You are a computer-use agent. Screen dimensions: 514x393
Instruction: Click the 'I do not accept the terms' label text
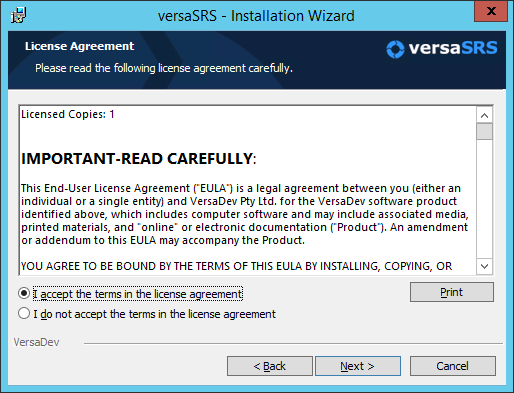pyautogui.click(x=154, y=314)
